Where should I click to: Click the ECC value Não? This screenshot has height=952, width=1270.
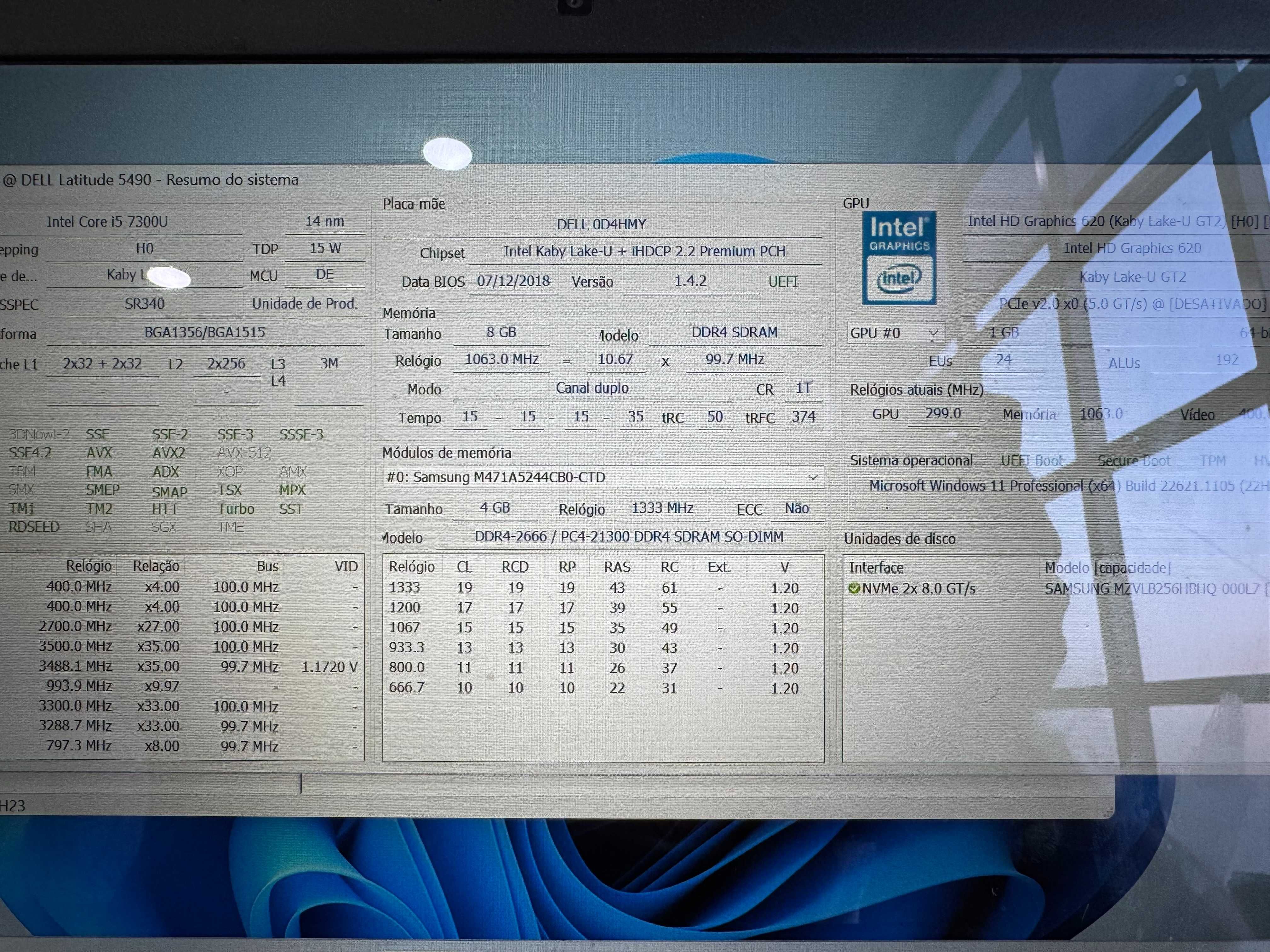tap(797, 508)
